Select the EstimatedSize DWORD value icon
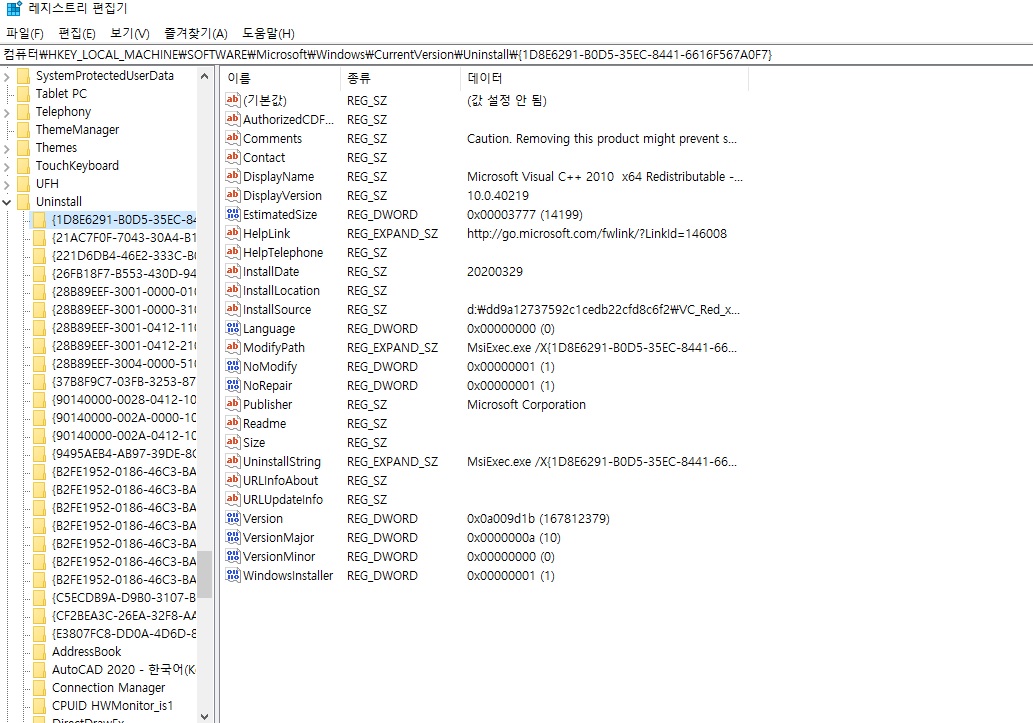 tap(233, 214)
